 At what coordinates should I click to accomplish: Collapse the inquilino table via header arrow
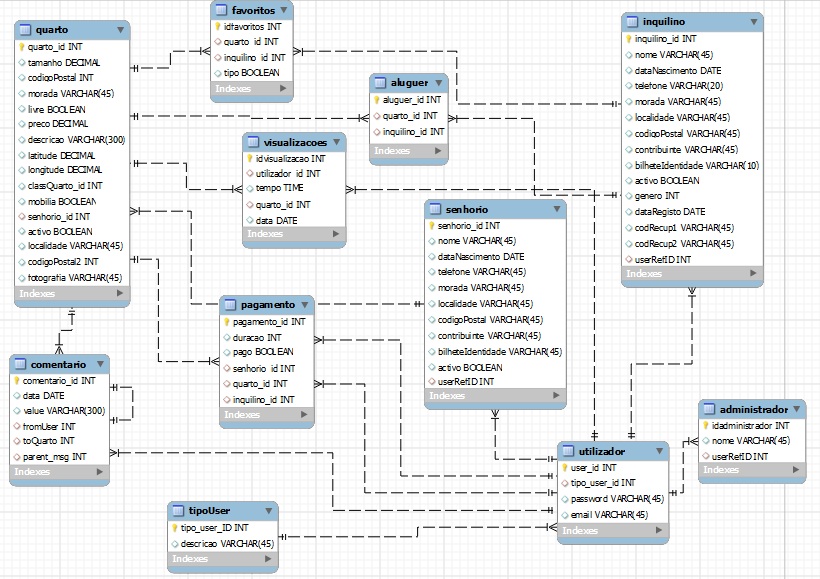(x=754, y=21)
